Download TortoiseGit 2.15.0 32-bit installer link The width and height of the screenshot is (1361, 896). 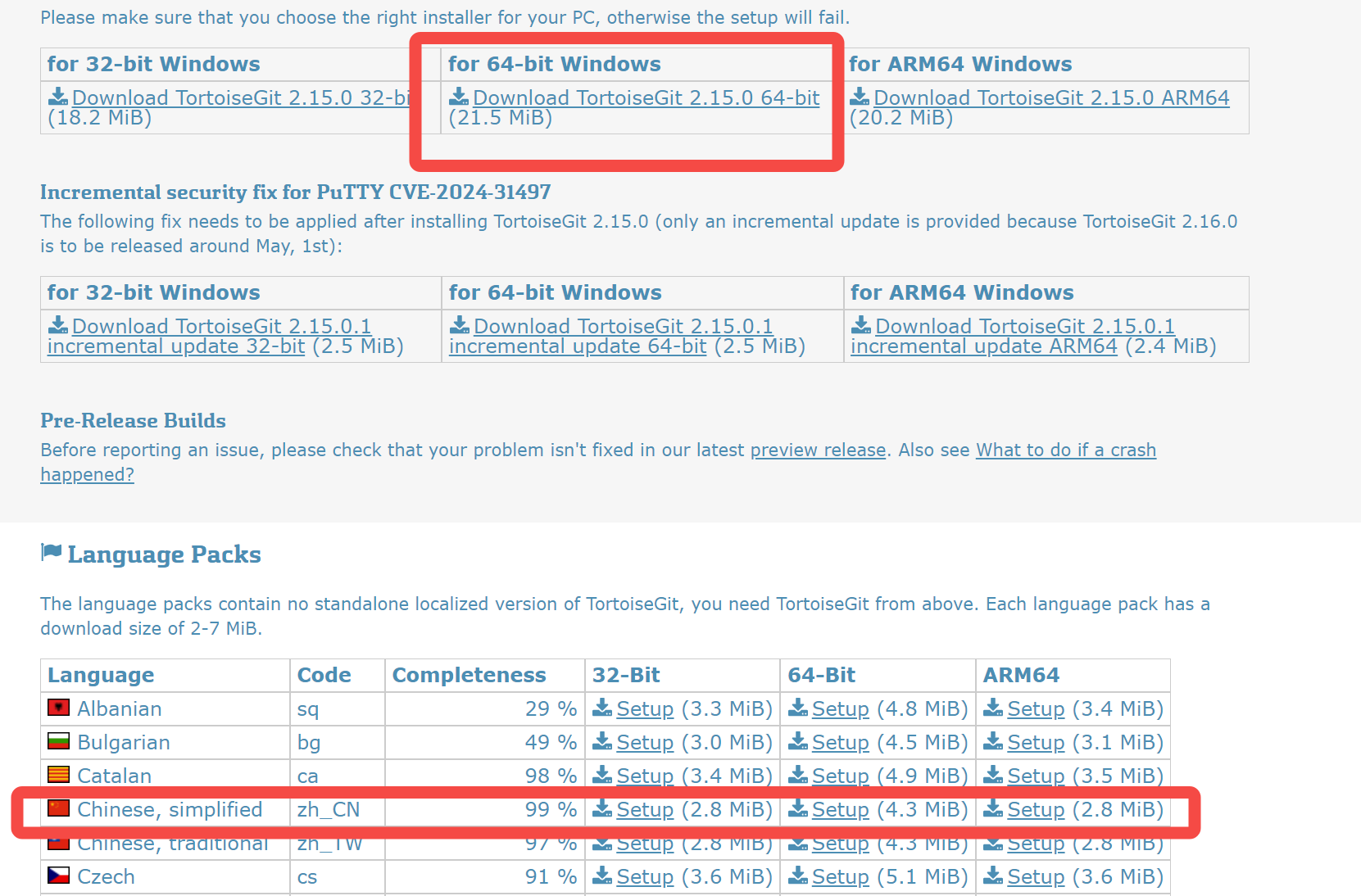point(241,97)
